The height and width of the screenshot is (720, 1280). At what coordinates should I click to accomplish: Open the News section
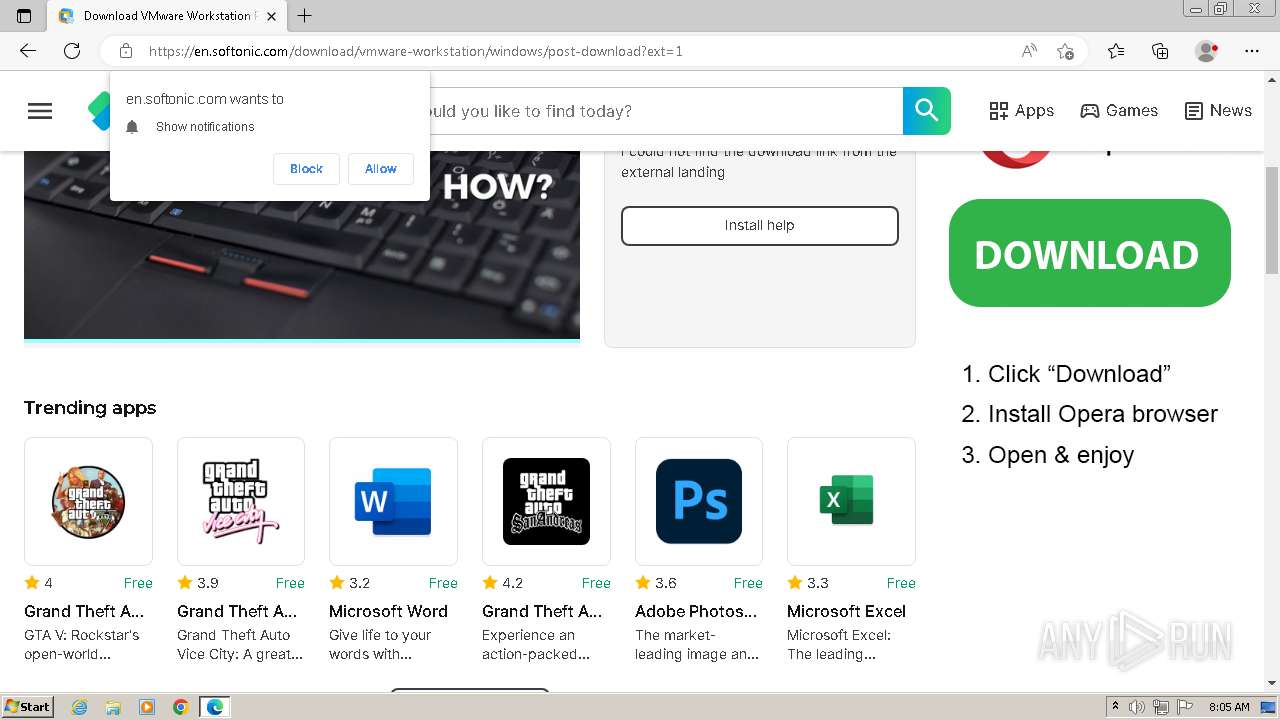[x=1218, y=111]
